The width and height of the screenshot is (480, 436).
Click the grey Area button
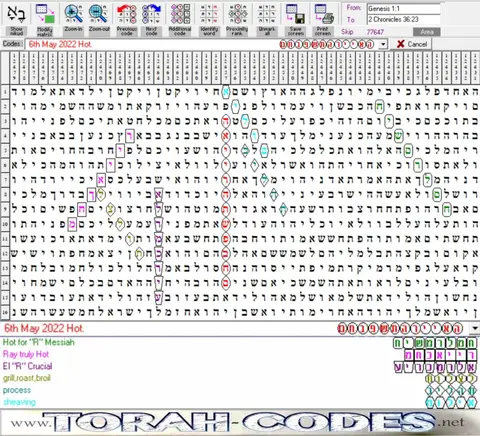click(427, 32)
